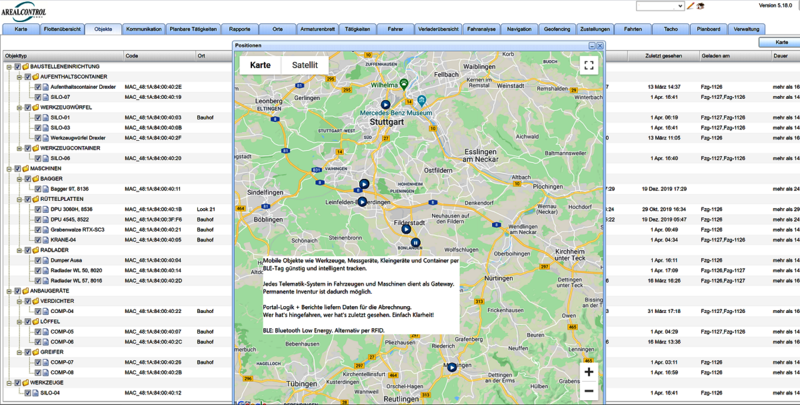Image resolution: width=800 pixels, height=405 pixels.
Task: Sort by the Zuletzt gesehen column header
Action: [x=663, y=56]
